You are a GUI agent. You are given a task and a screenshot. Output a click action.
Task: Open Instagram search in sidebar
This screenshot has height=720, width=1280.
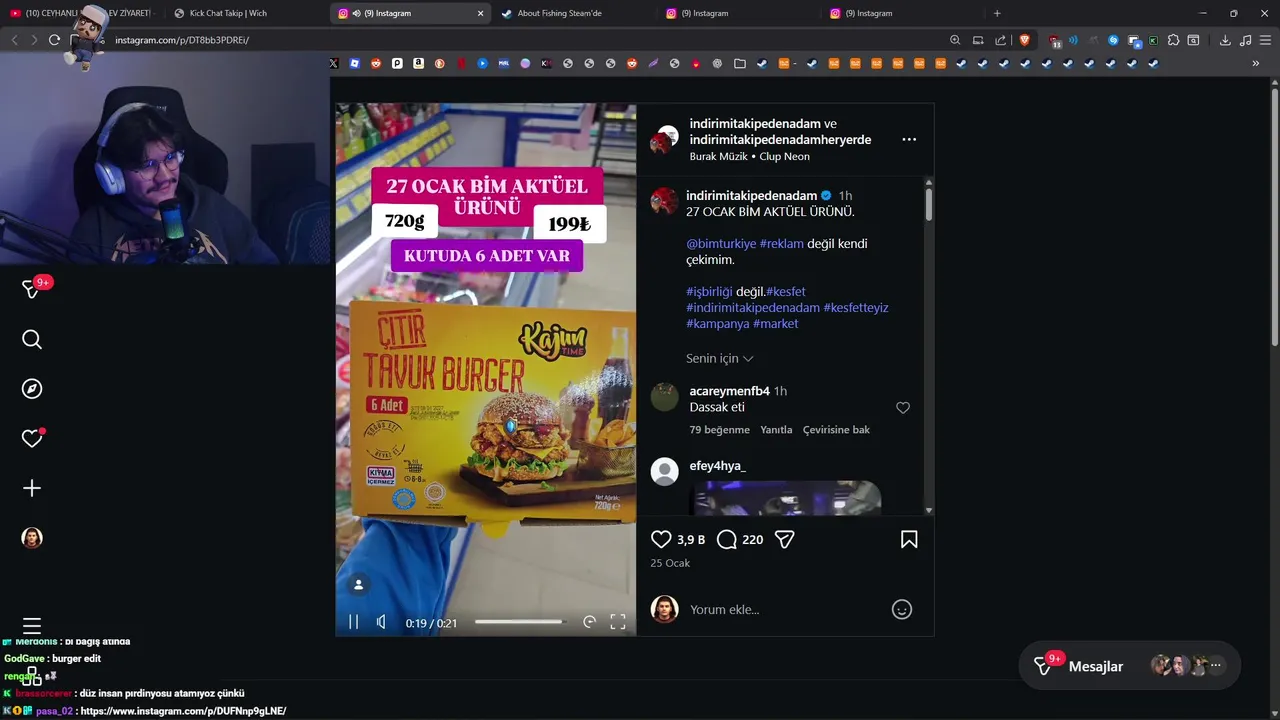pos(32,340)
